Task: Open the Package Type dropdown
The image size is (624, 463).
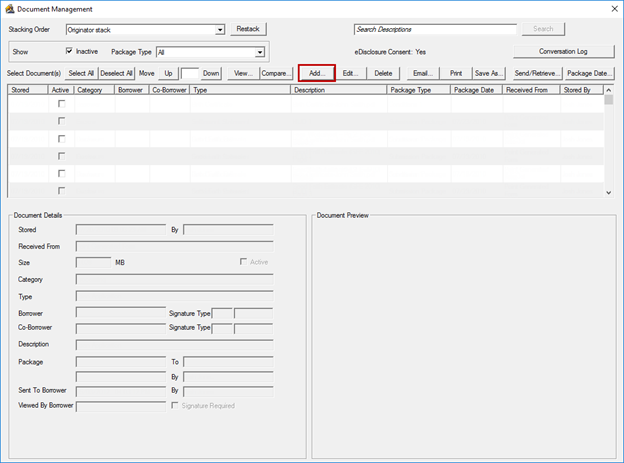Action: [x=260, y=52]
